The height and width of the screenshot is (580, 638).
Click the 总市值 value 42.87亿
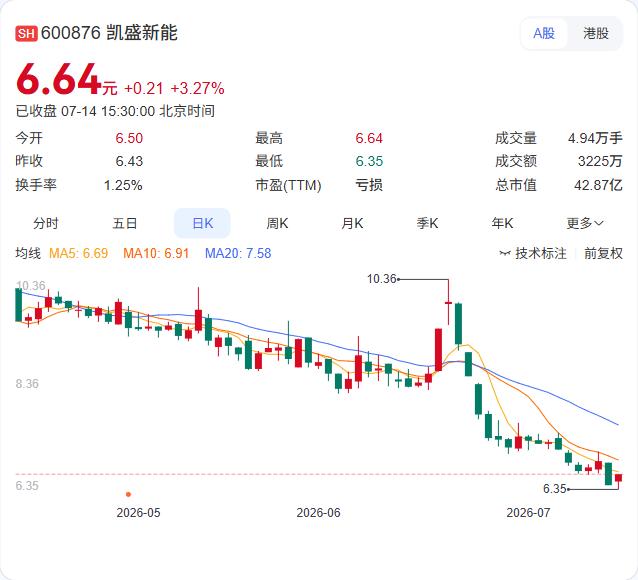(x=598, y=185)
